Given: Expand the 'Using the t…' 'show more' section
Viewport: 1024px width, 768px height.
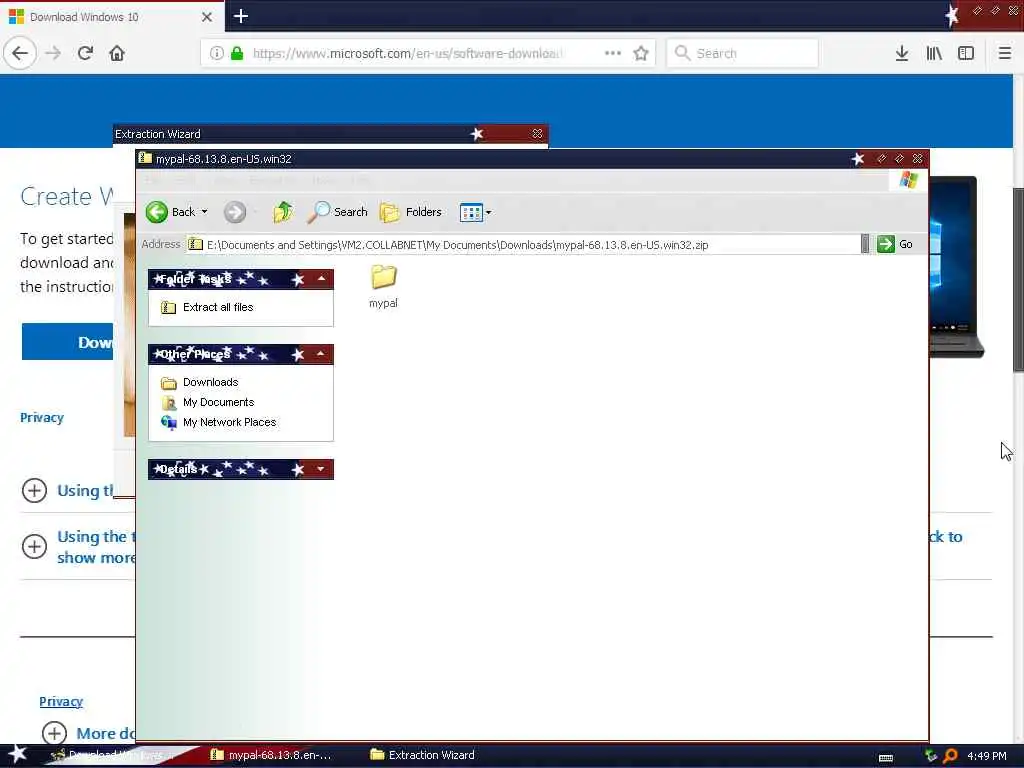Looking at the screenshot, I should (35, 547).
